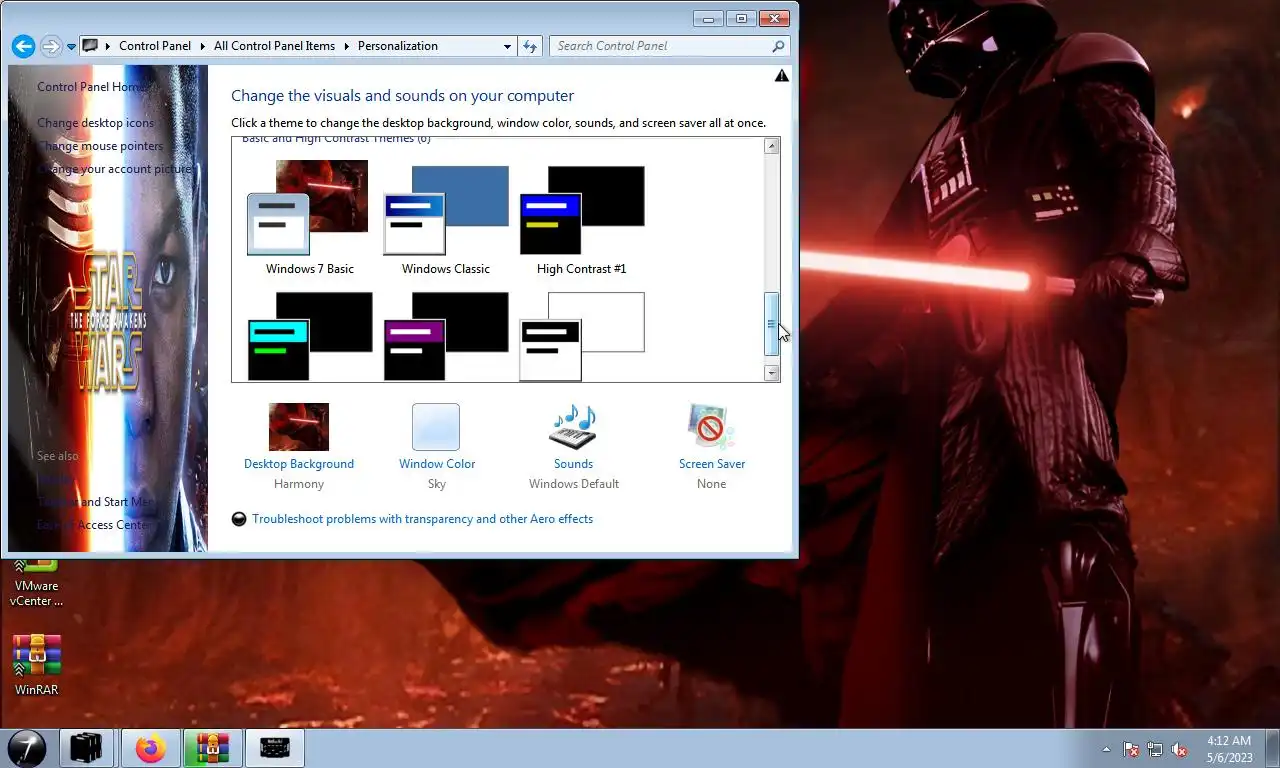Click All Control Panel Items breadcrumb
The height and width of the screenshot is (768, 1280).
click(x=275, y=46)
